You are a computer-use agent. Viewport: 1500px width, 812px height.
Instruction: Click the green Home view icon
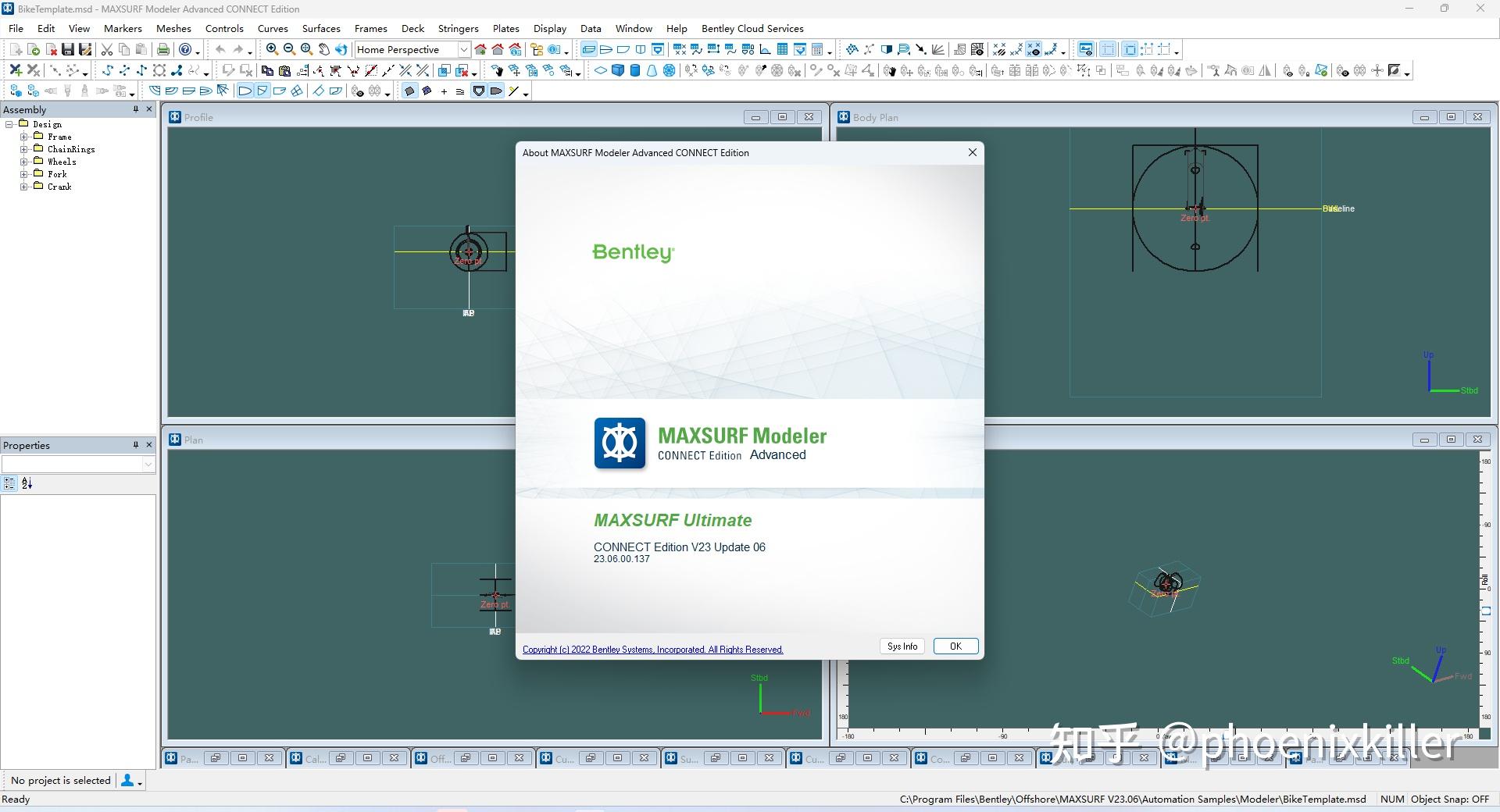481,48
